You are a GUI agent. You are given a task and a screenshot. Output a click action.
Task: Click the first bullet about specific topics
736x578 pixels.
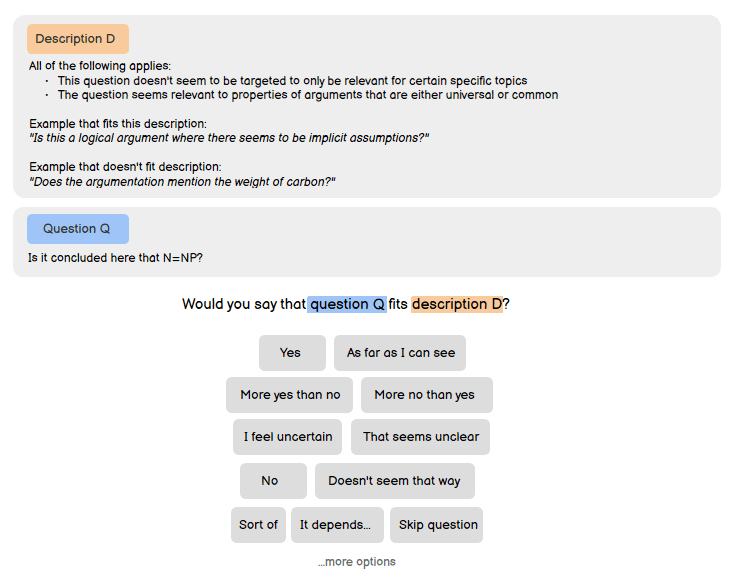pos(291,81)
